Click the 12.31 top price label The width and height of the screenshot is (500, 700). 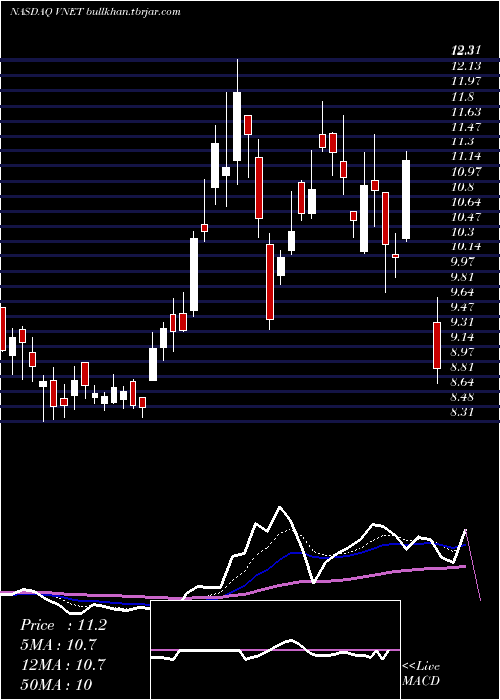467,51
